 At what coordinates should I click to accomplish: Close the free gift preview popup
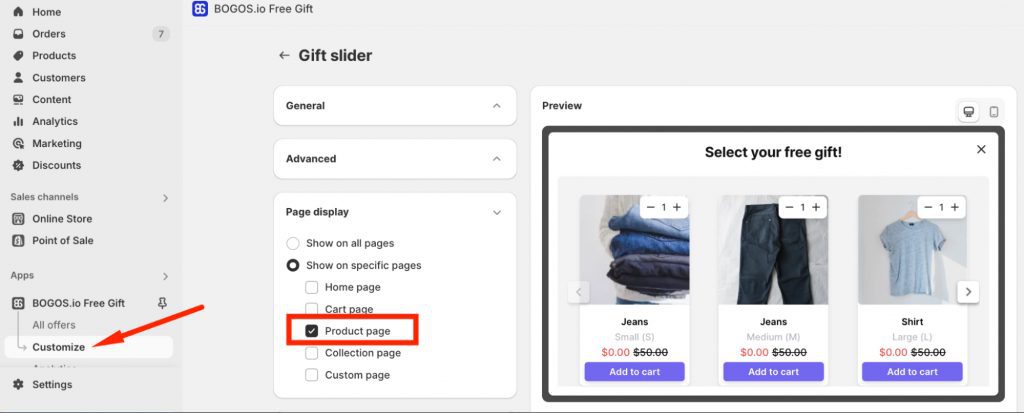tap(981, 149)
